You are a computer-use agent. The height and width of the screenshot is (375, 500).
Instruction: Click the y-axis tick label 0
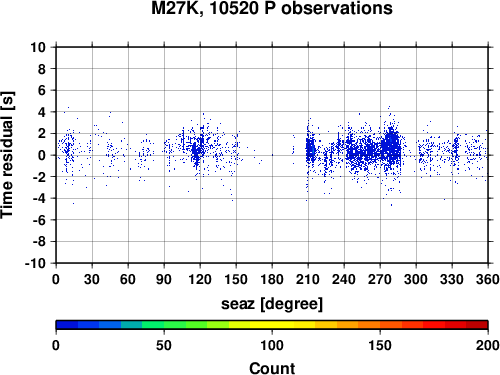[x=42, y=155]
